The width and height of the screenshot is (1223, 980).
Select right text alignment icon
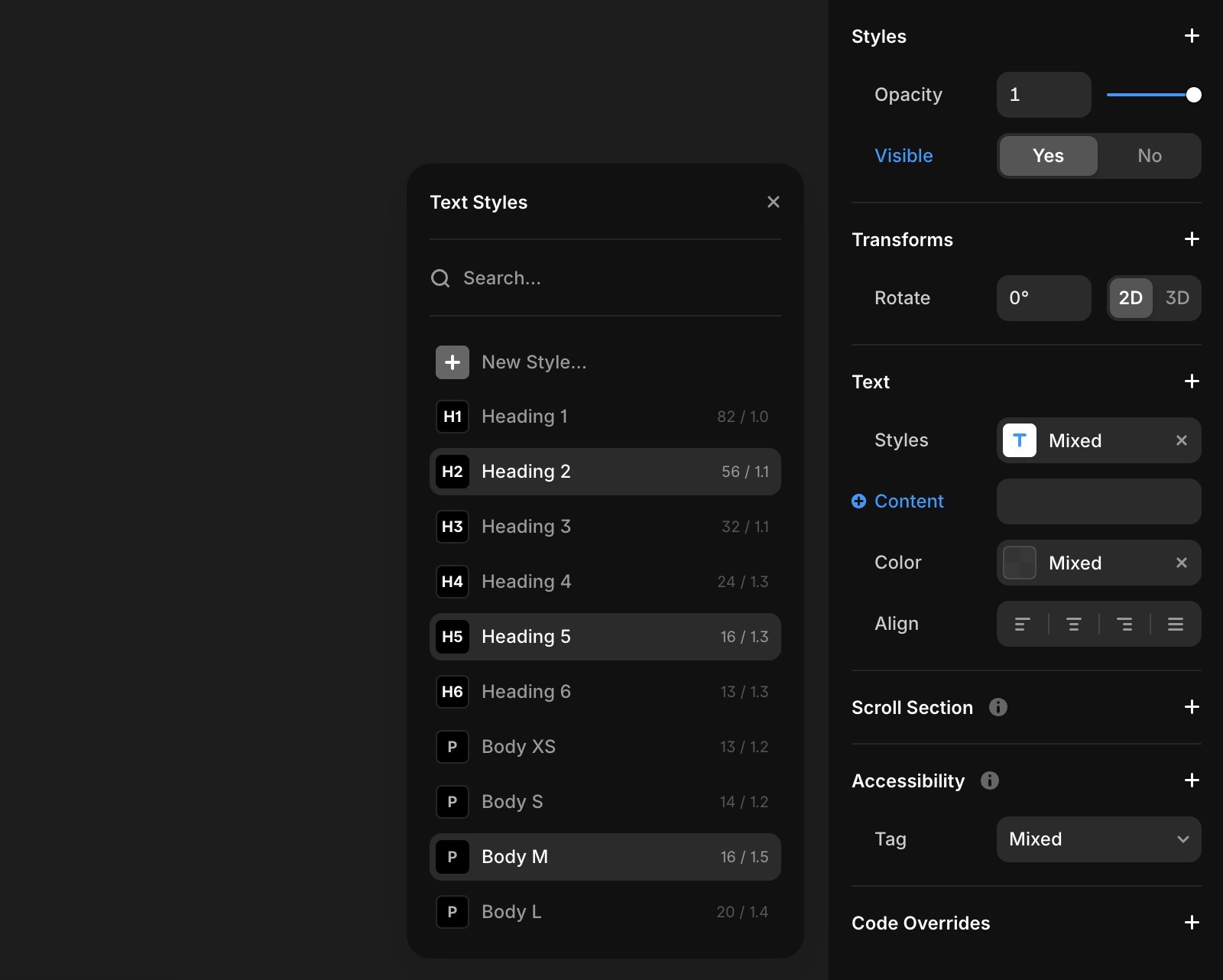point(1124,625)
